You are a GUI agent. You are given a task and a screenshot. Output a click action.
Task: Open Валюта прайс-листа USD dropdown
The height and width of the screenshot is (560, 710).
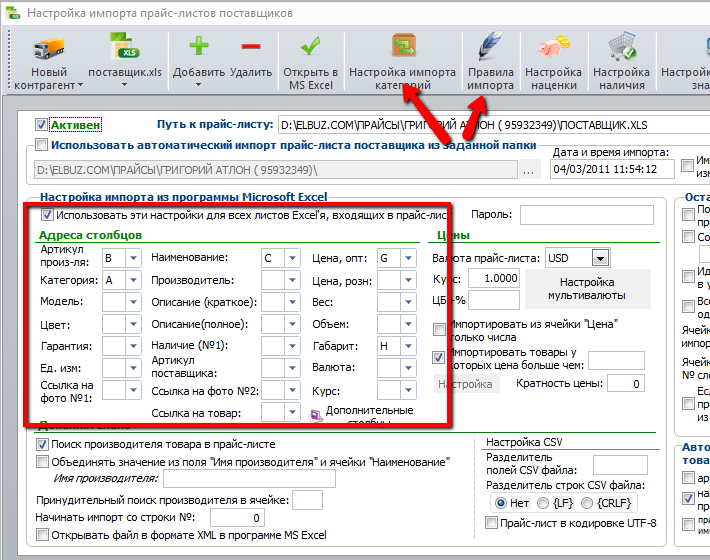coord(600,258)
